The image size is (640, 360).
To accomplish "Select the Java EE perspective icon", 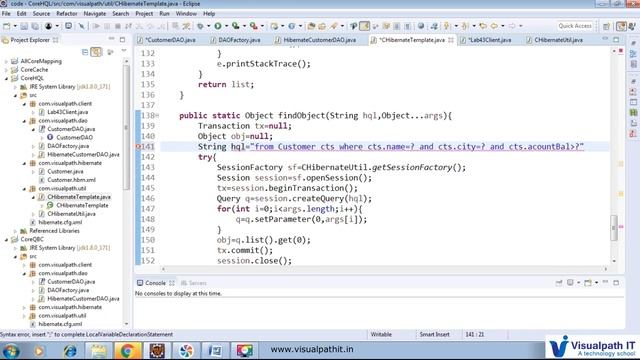I will coord(621,26).
